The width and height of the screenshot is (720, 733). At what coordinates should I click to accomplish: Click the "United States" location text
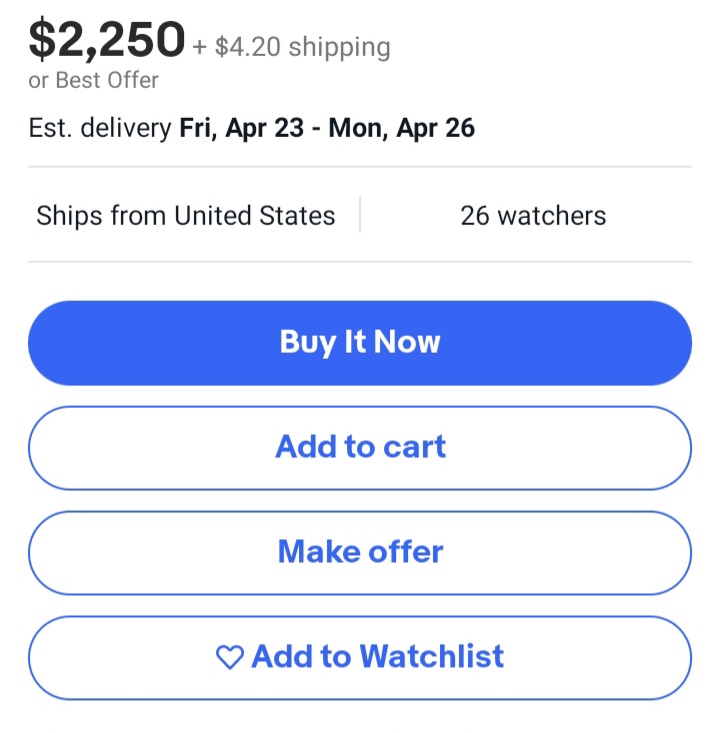coord(255,215)
